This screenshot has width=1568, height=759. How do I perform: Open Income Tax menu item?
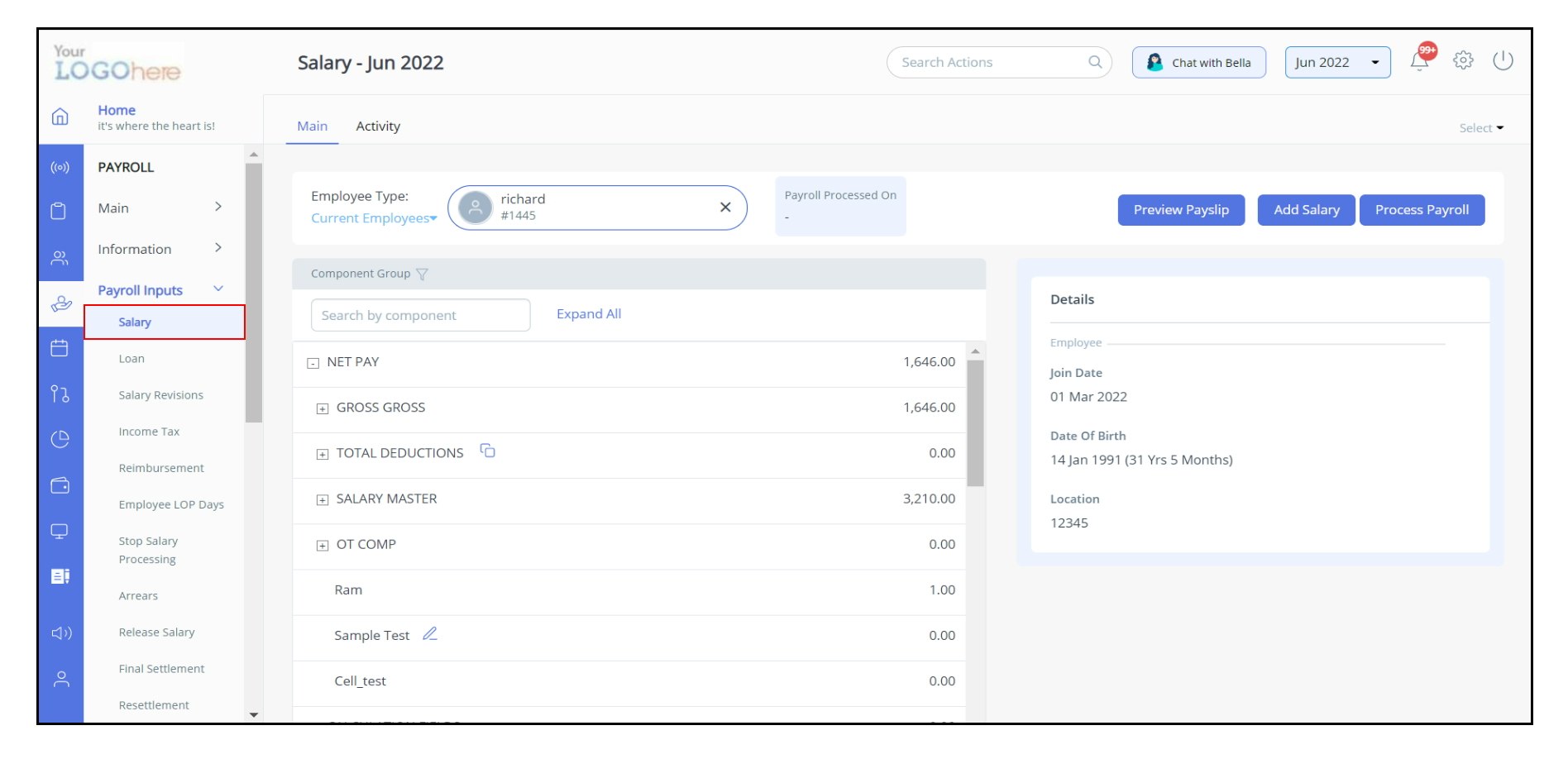click(149, 432)
